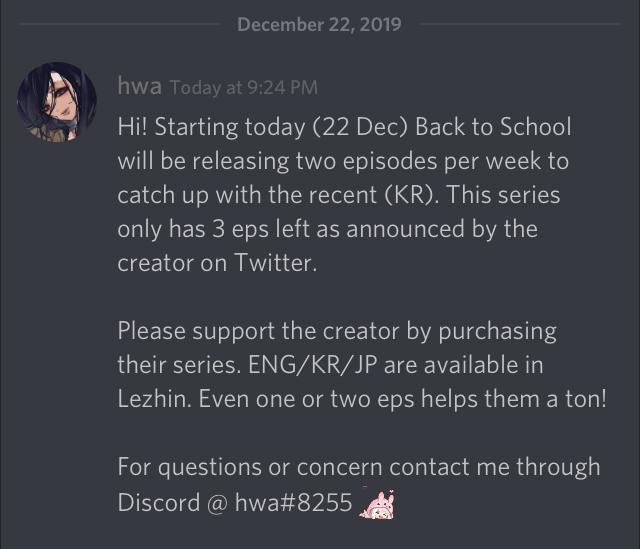Open hwa's profile avatar picture

pyautogui.click(x=57, y=102)
